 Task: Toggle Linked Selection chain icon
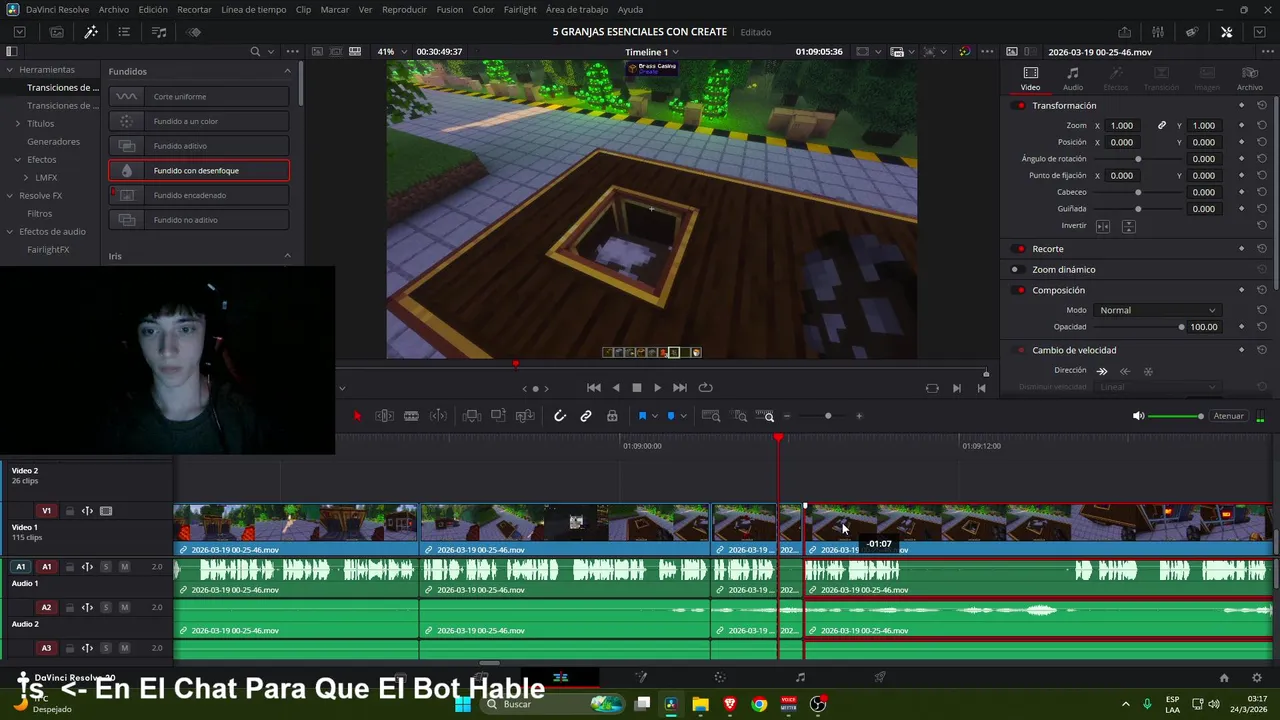coord(586,416)
